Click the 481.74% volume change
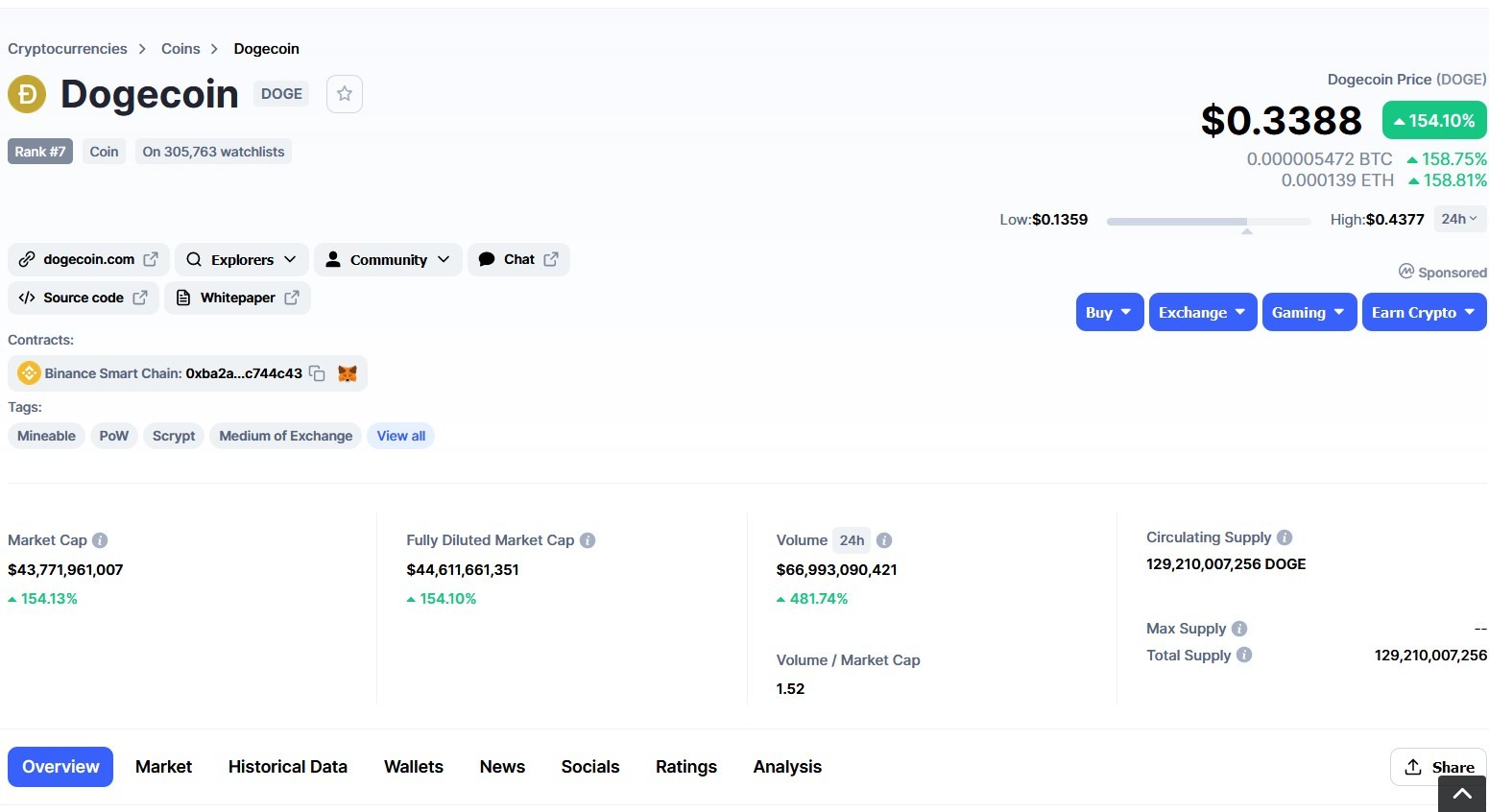Viewport: 1489px width, 812px height. pos(812,599)
